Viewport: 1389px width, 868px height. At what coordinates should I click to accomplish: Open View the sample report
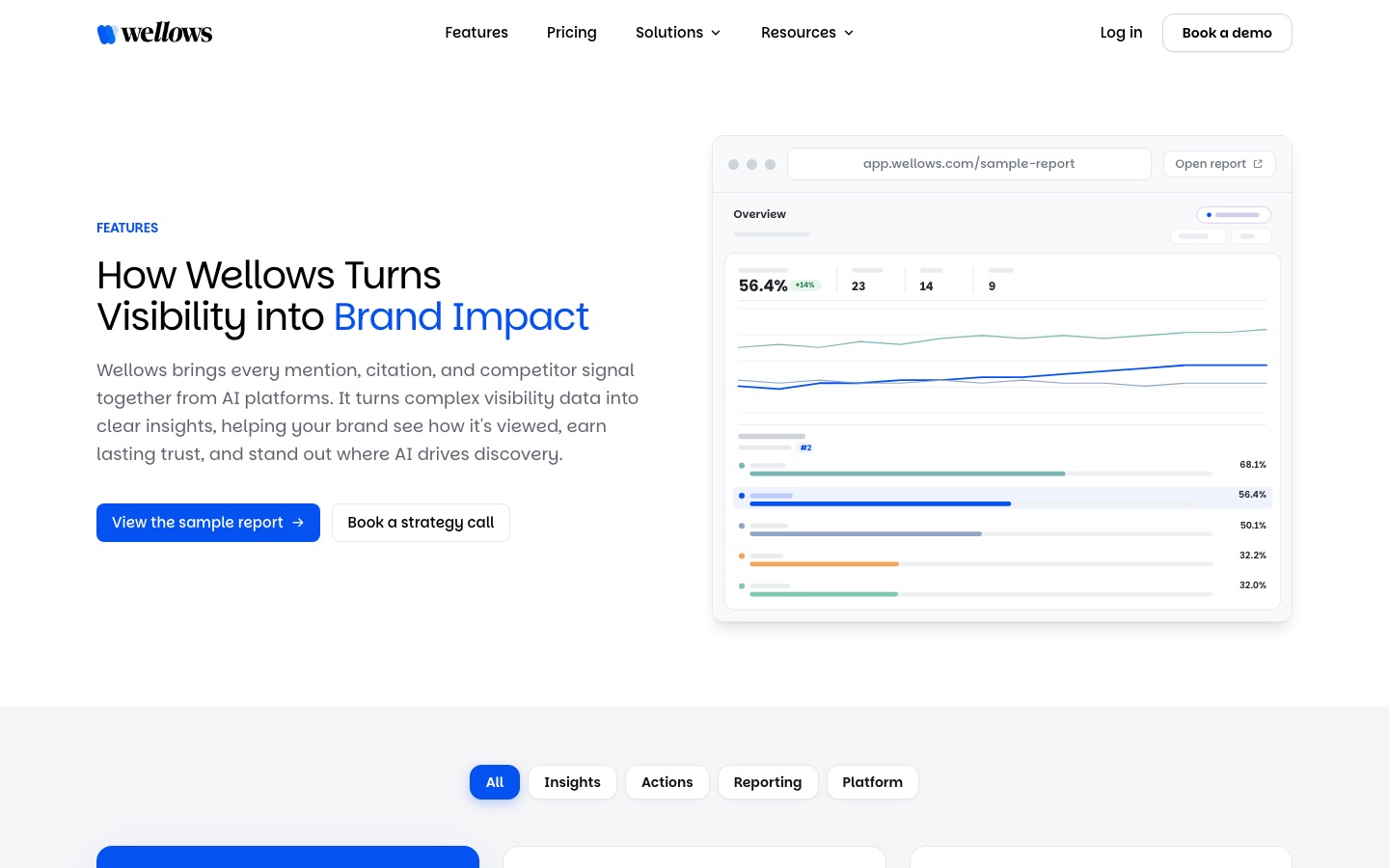coord(208,523)
